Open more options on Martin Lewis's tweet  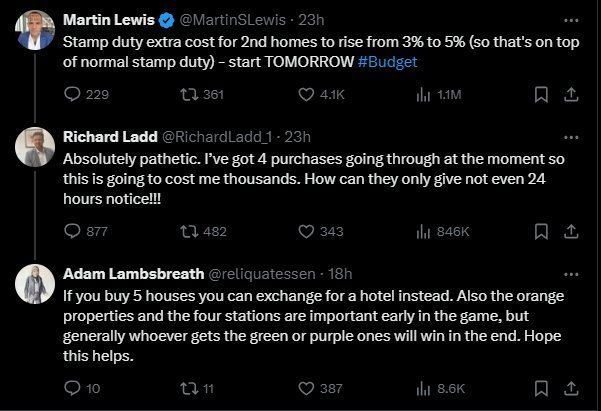point(571,20)
